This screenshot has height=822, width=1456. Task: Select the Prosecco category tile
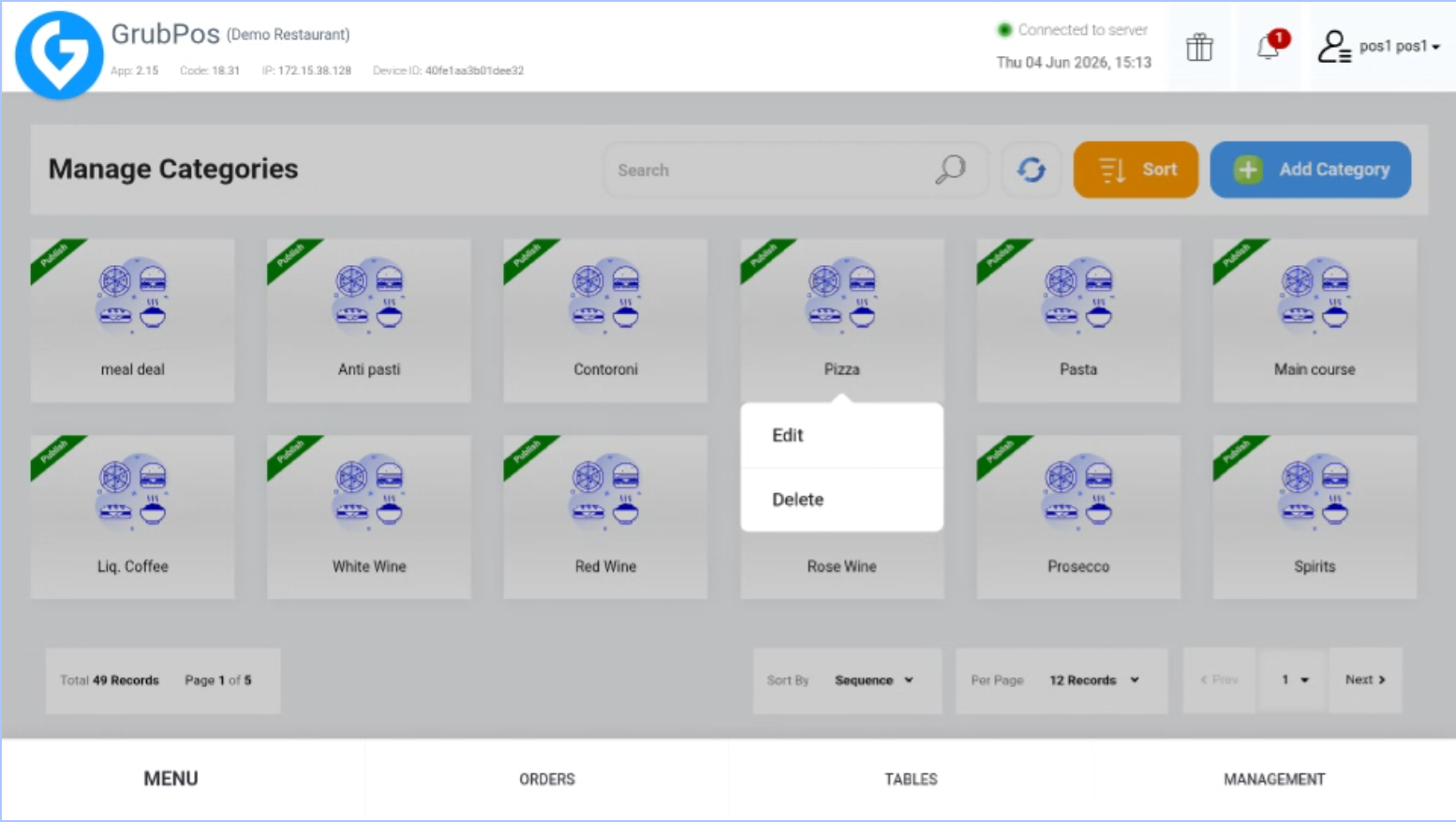pyautogui.click(x=1078, y=517)
